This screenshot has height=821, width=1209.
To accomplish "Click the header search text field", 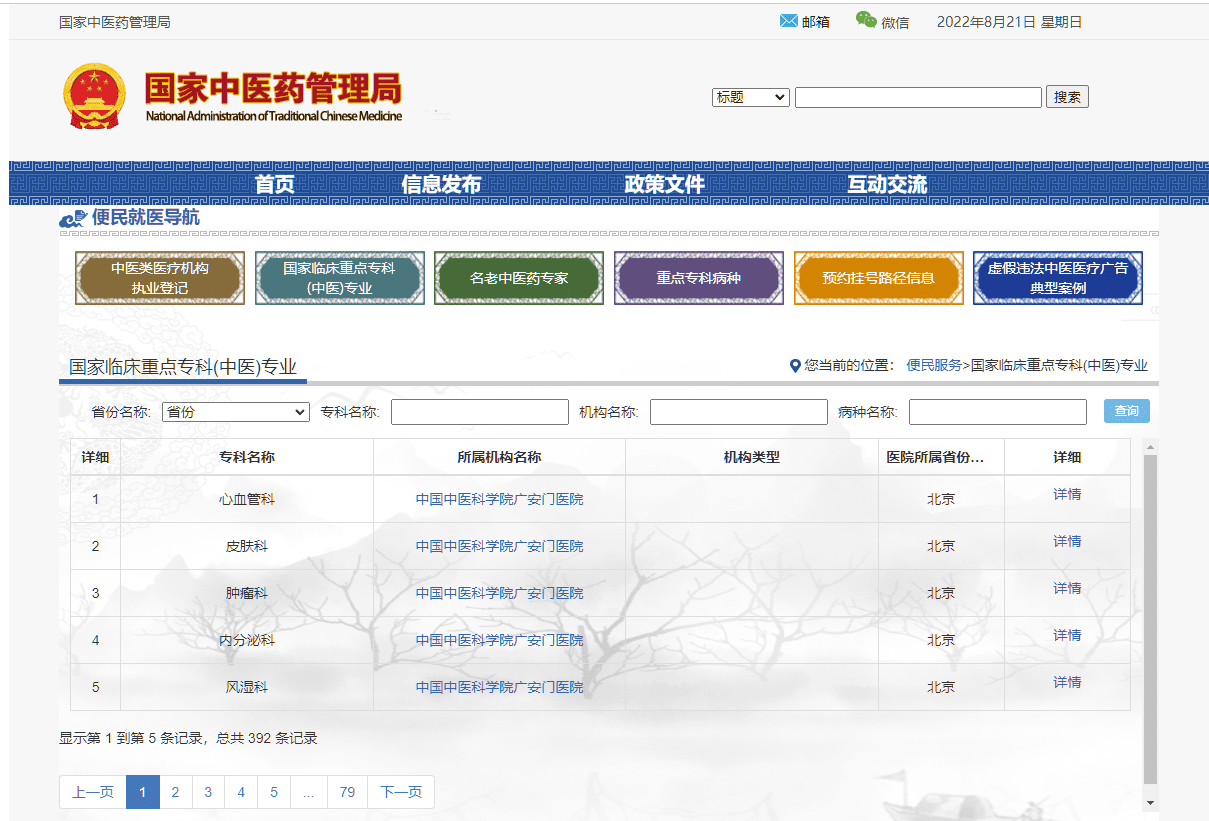I will pos(918,97).
